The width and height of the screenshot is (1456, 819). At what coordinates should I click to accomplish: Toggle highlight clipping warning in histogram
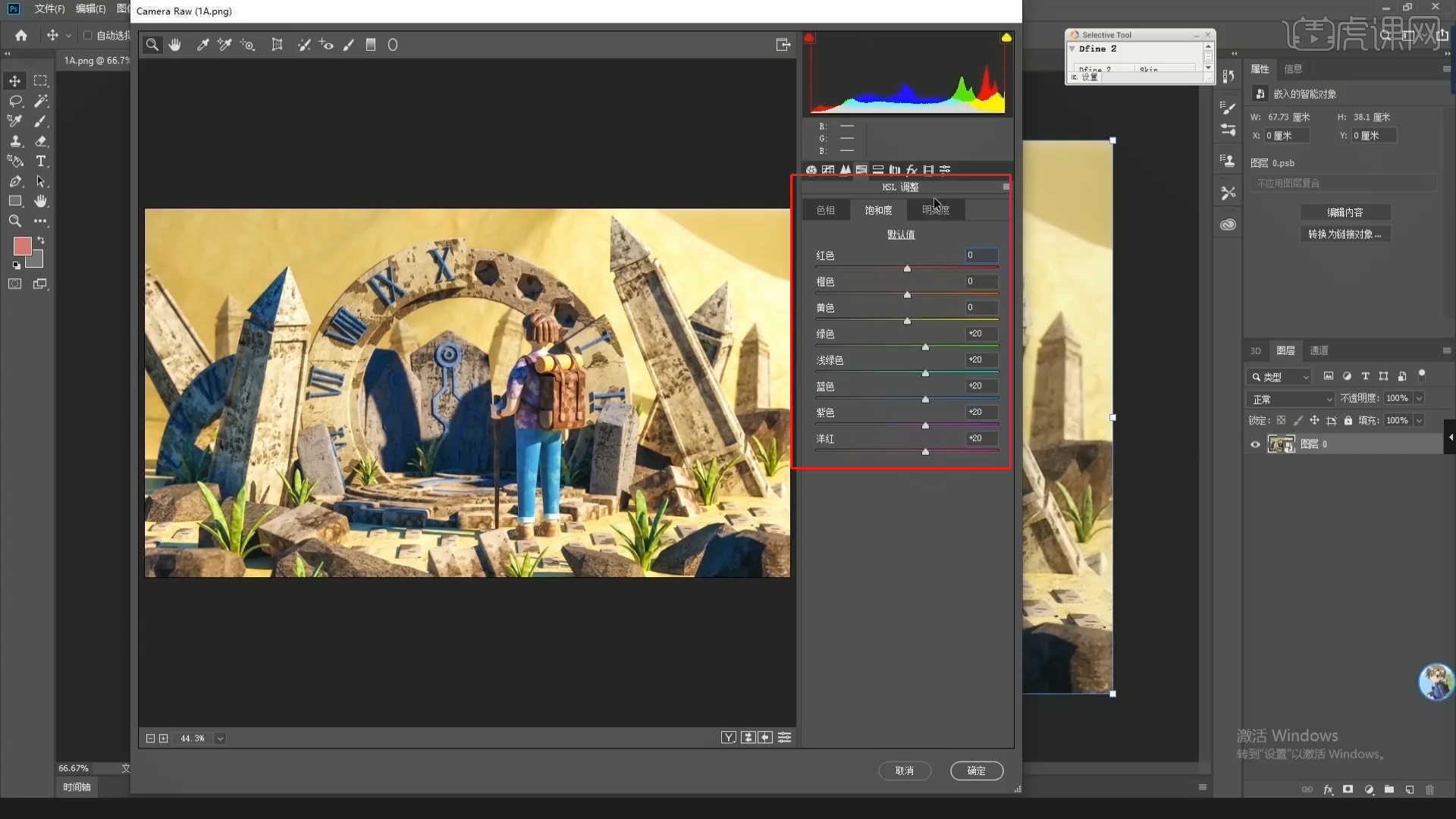coord(1006,37)
